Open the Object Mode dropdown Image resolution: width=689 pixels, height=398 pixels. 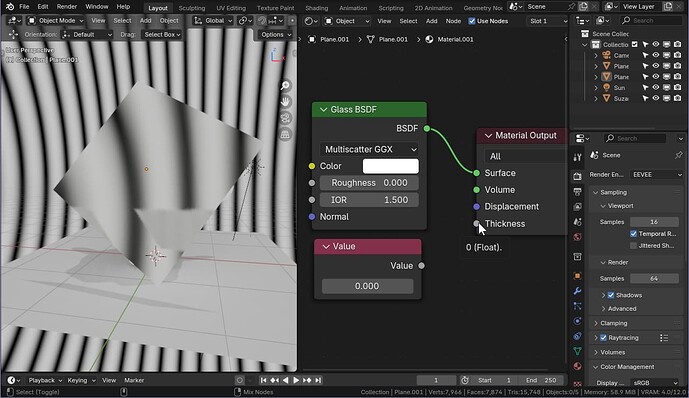56,21
